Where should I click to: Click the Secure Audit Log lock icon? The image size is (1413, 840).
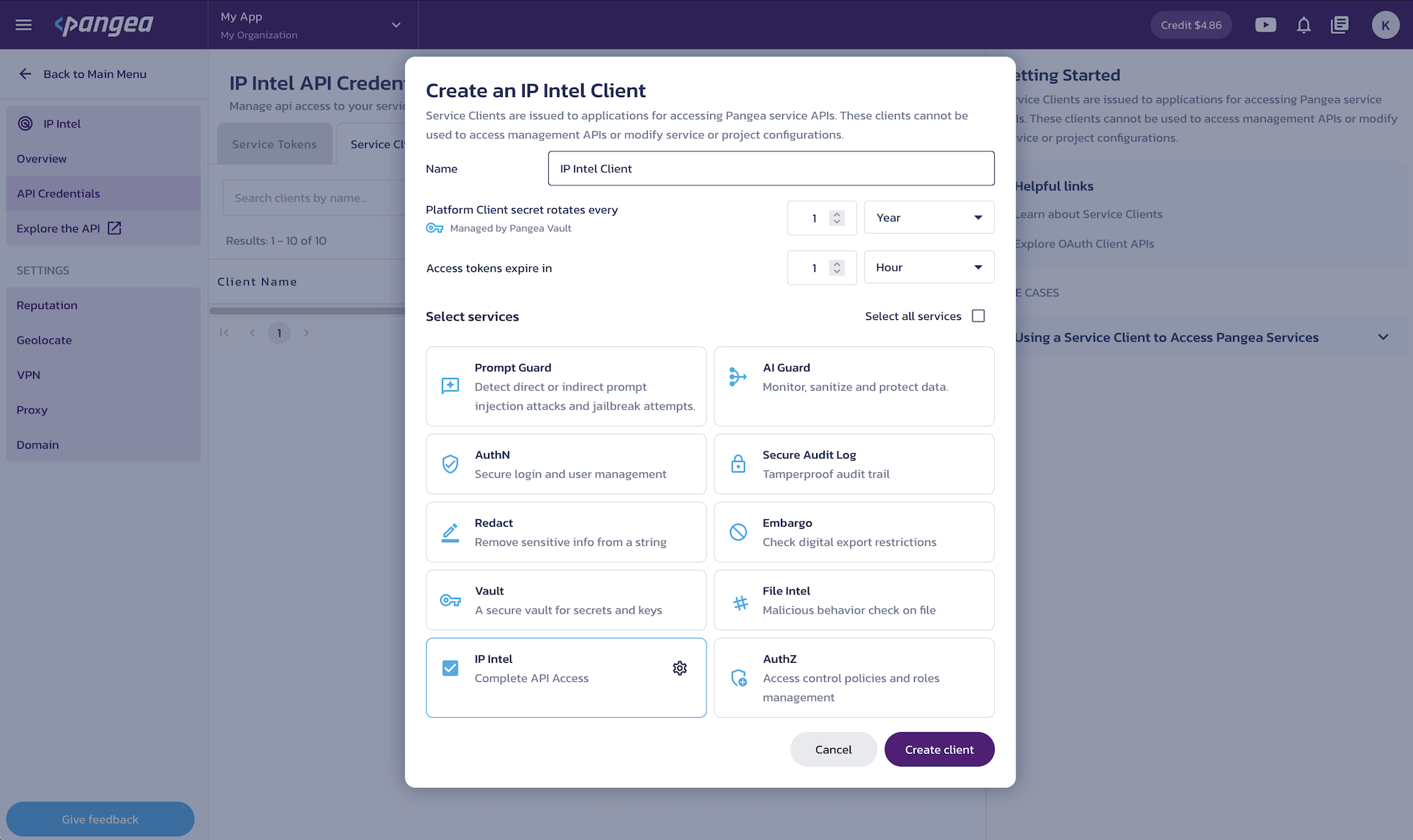tap(738, 463)
